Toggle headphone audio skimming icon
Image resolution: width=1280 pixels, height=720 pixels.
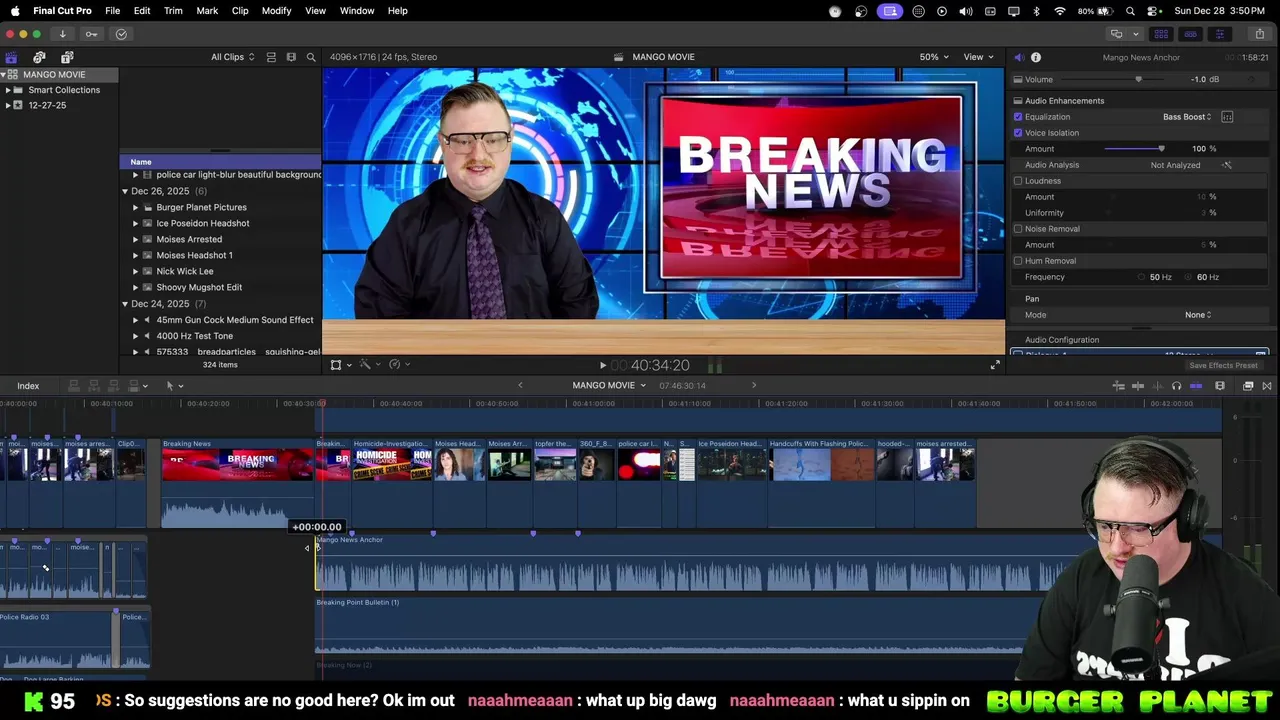point(1176,386)
